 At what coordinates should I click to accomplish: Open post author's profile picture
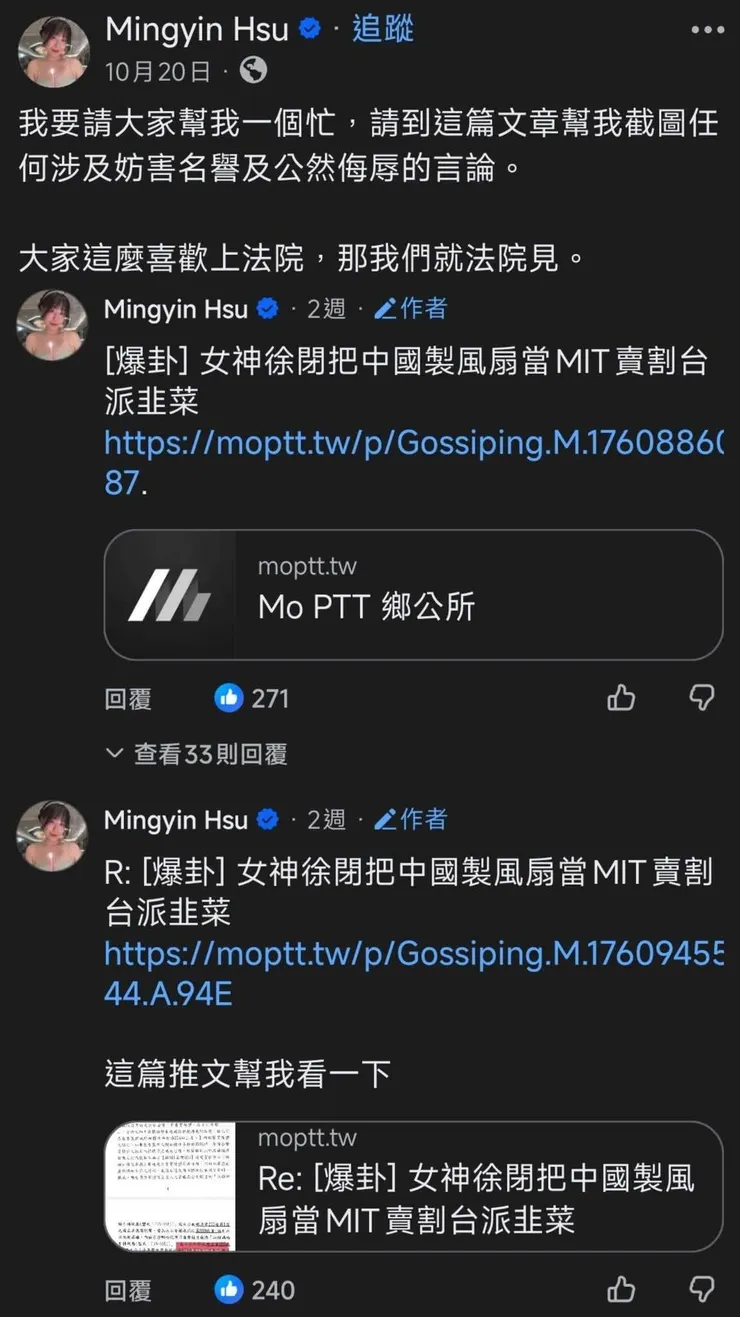pos(53,51)
